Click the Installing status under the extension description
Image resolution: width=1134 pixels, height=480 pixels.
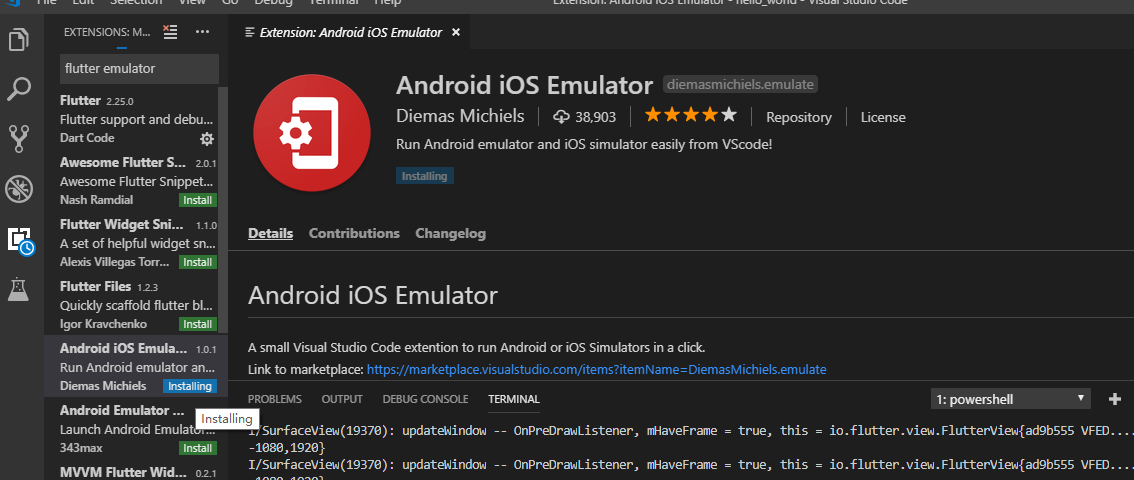pos(425,176)
